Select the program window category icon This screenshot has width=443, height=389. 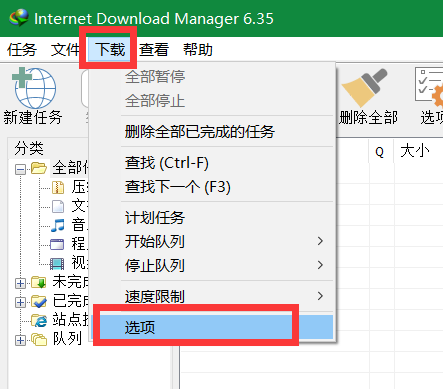click(57, 244)
